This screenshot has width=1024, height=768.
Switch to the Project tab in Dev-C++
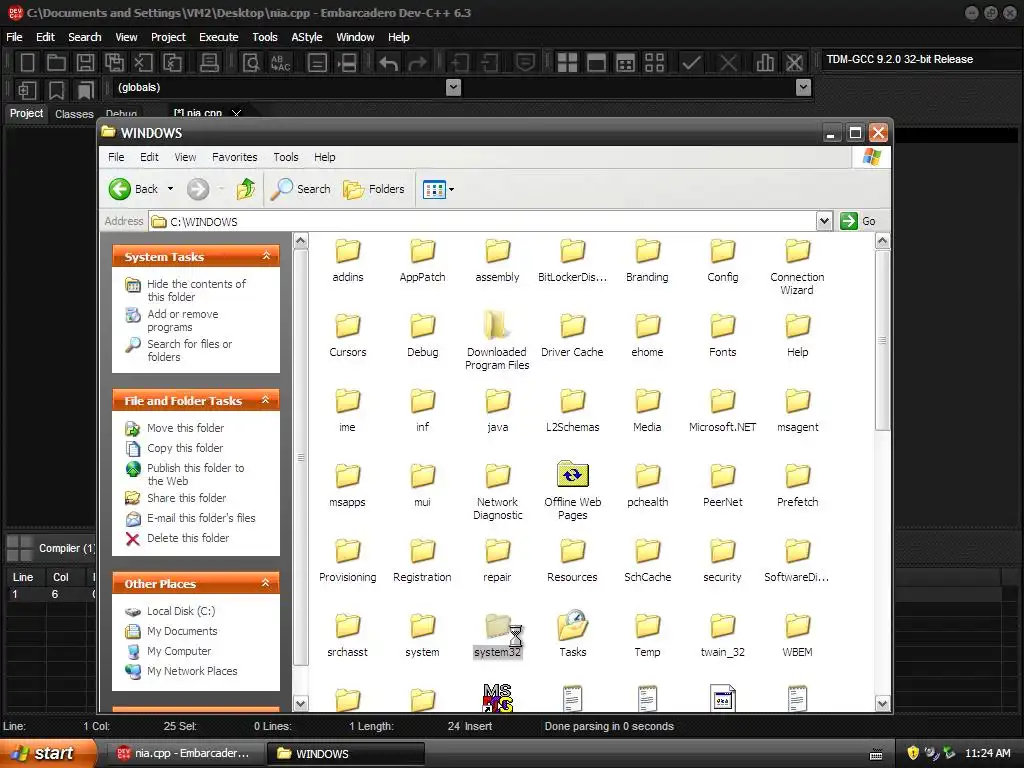(26, 113)
